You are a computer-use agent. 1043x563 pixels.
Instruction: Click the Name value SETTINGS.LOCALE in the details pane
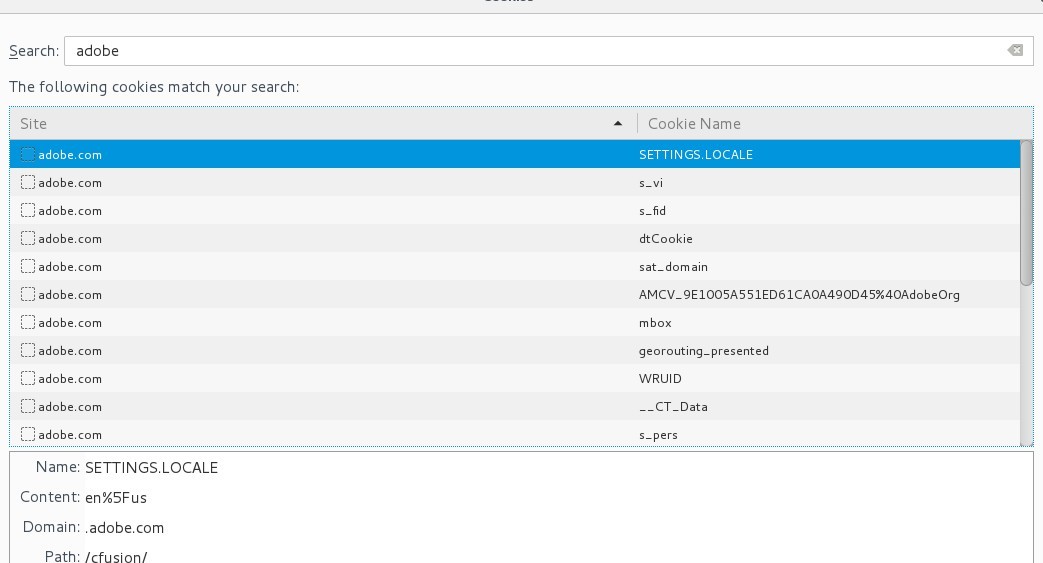coord(151,468)
